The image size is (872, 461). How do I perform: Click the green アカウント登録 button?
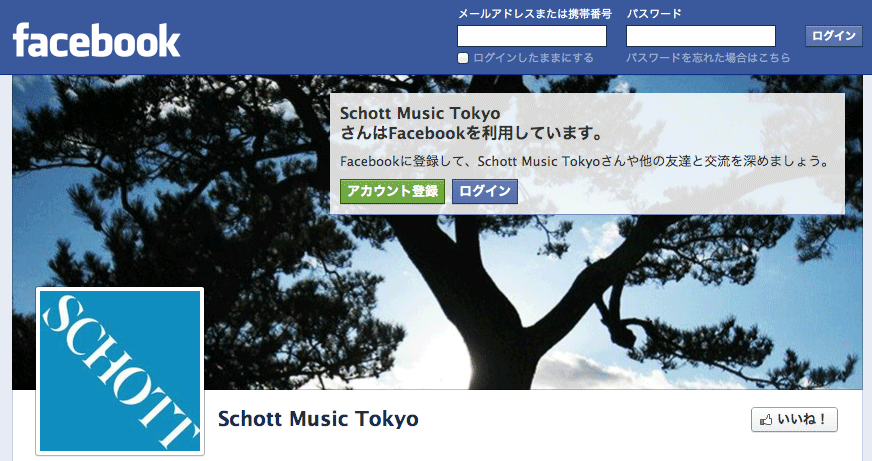(393, 191)
